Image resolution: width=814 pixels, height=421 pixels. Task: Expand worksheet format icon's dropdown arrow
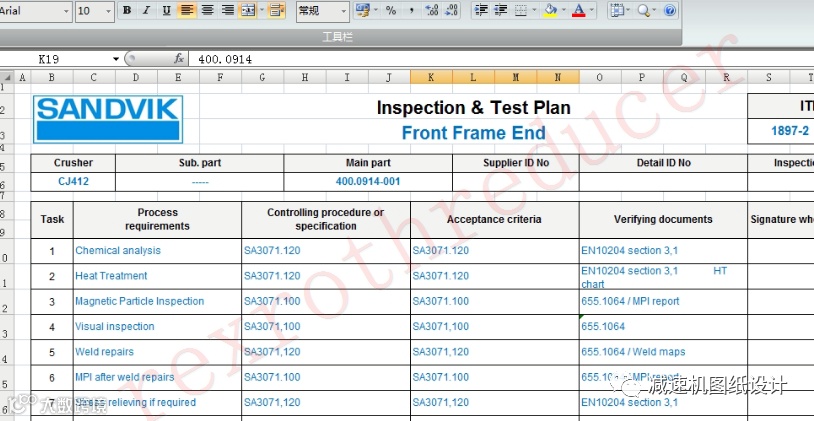click(x=628, y=10)
